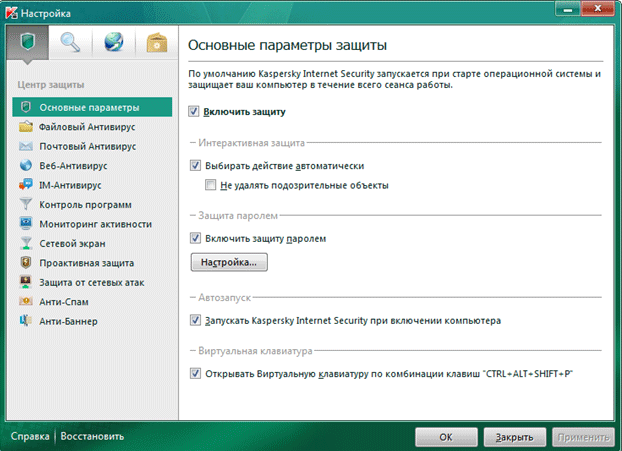Enable Не удалять подозрительные объекты checkbox

210,184
